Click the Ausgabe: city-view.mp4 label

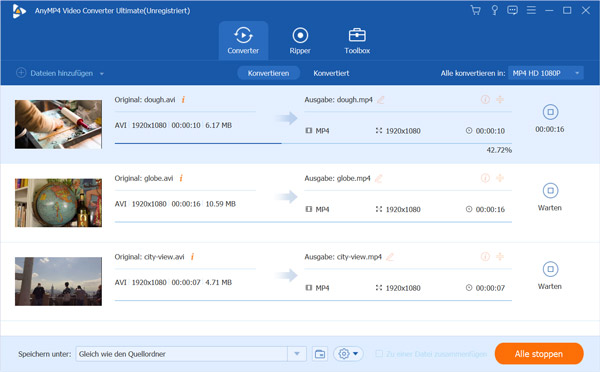click(x=343, y=257)
